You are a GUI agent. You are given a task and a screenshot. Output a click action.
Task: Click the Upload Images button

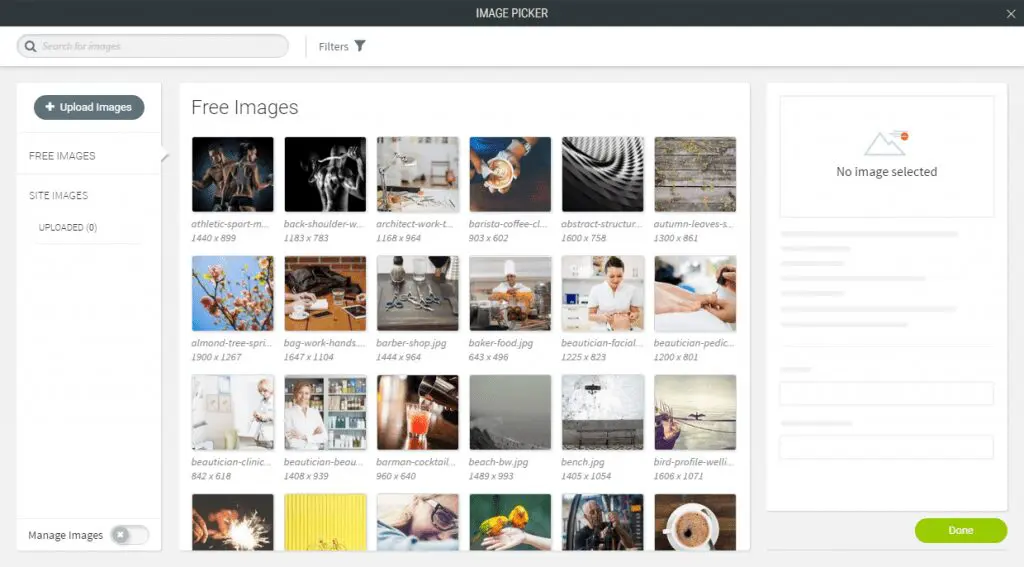pos(89,107)
